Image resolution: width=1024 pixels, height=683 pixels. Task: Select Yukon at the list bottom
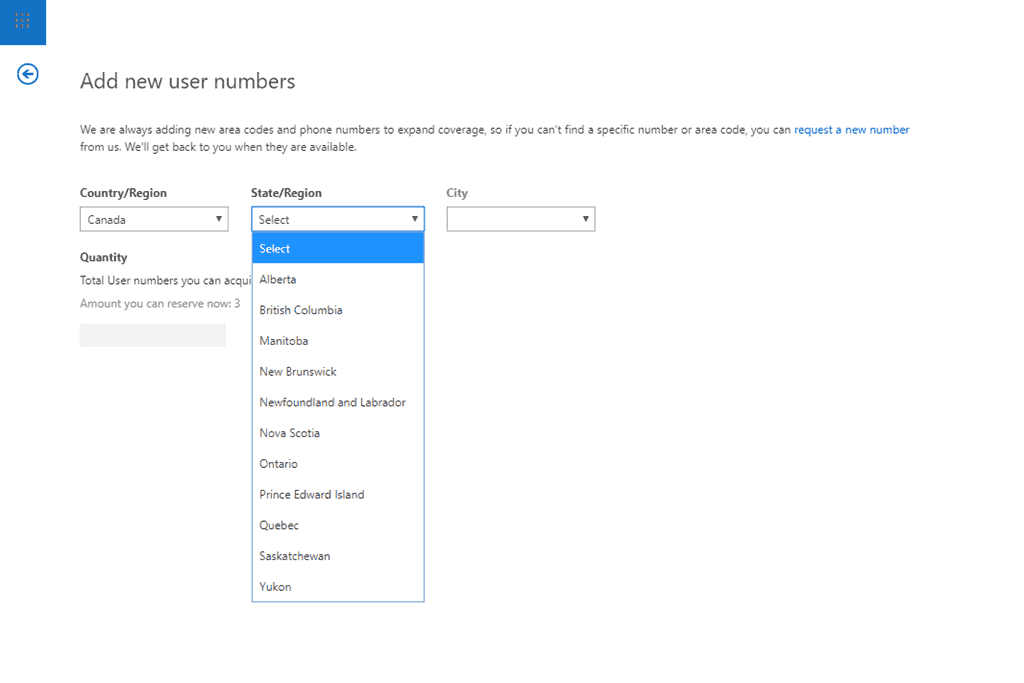(338, 587)
